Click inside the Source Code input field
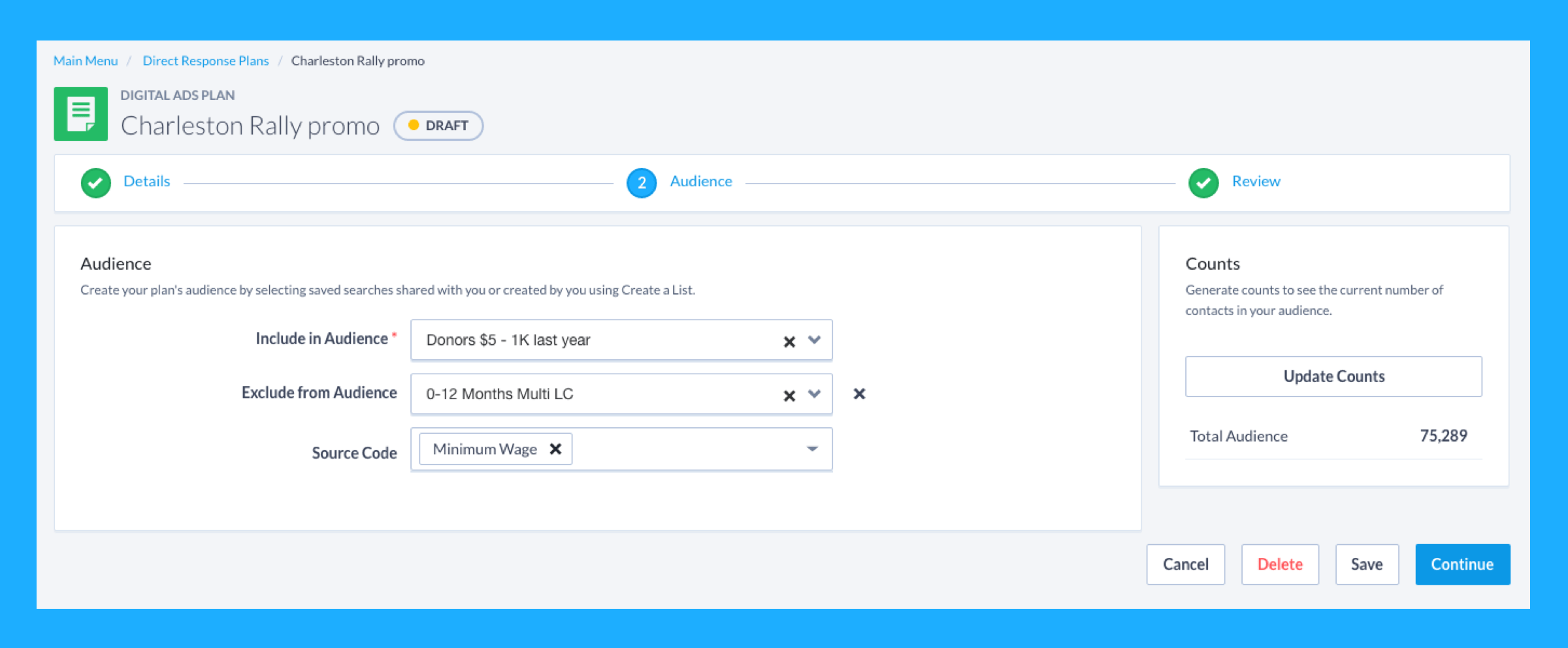This screenshot has height=648, width=1568. (686, 449)
